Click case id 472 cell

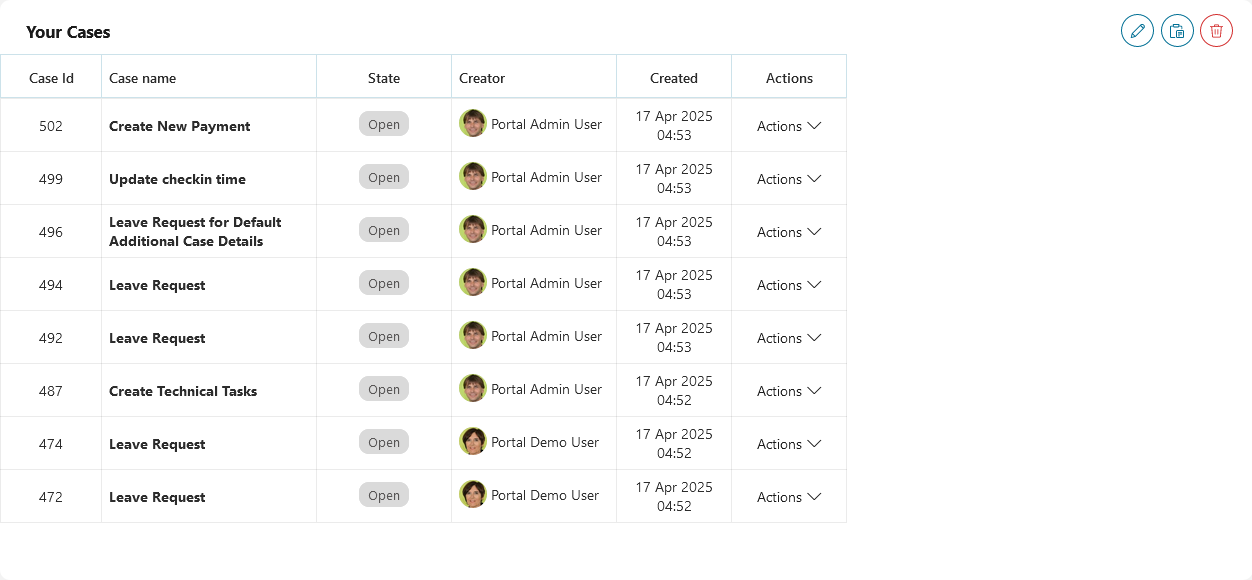(51, 497)
